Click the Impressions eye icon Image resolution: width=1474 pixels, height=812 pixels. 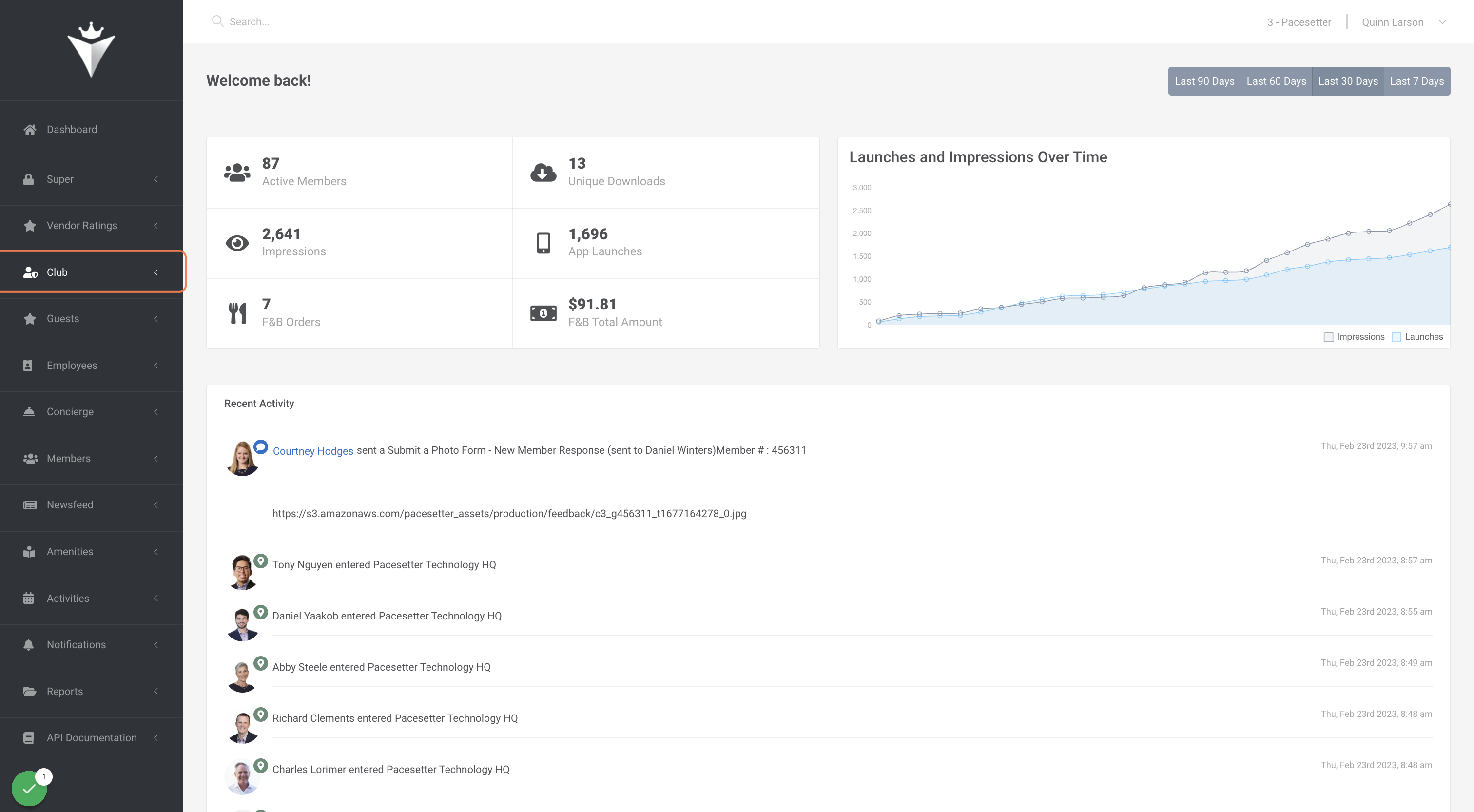pos(237,243)
